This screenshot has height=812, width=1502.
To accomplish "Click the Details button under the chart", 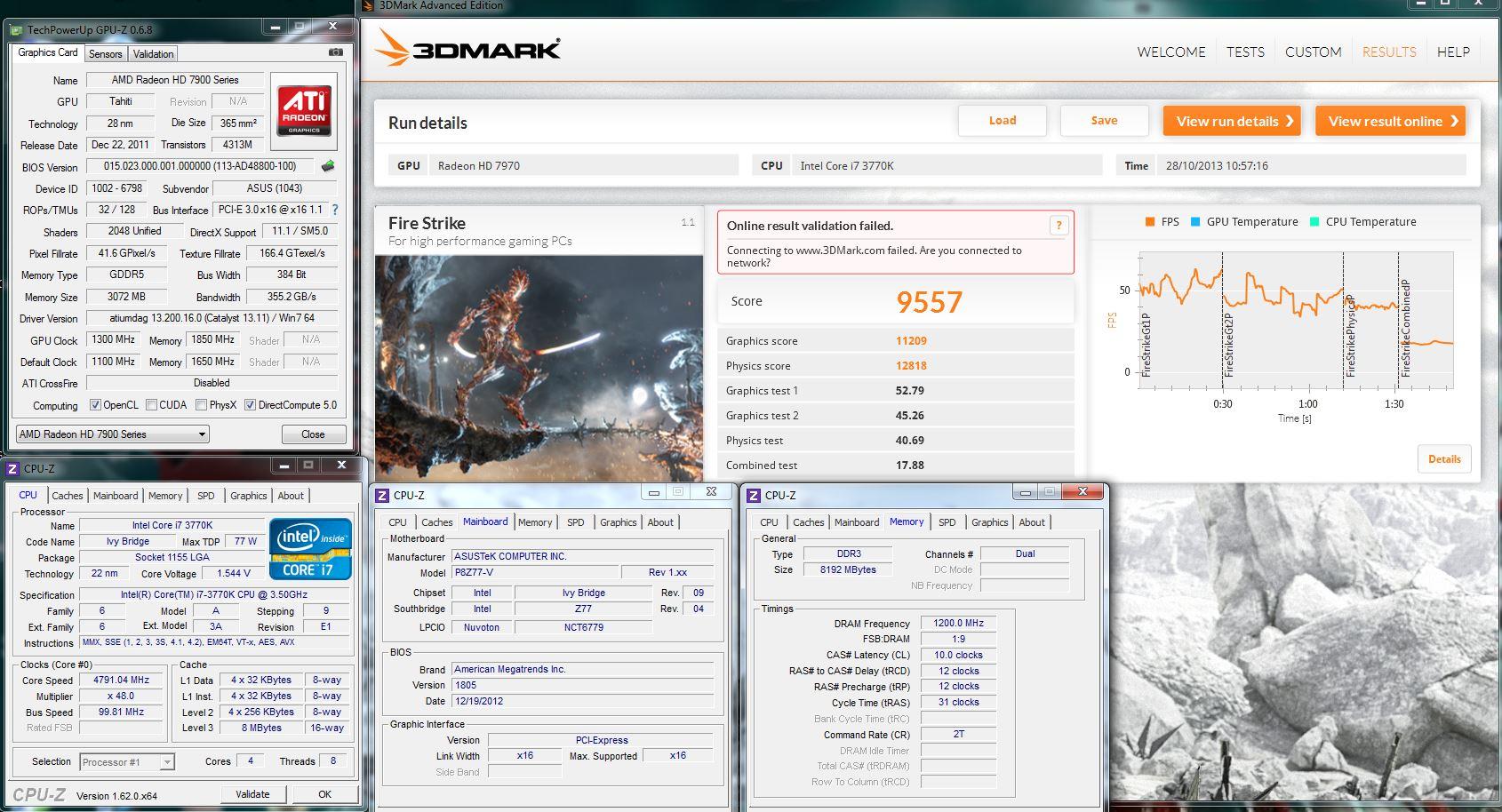I will 1444,459.
